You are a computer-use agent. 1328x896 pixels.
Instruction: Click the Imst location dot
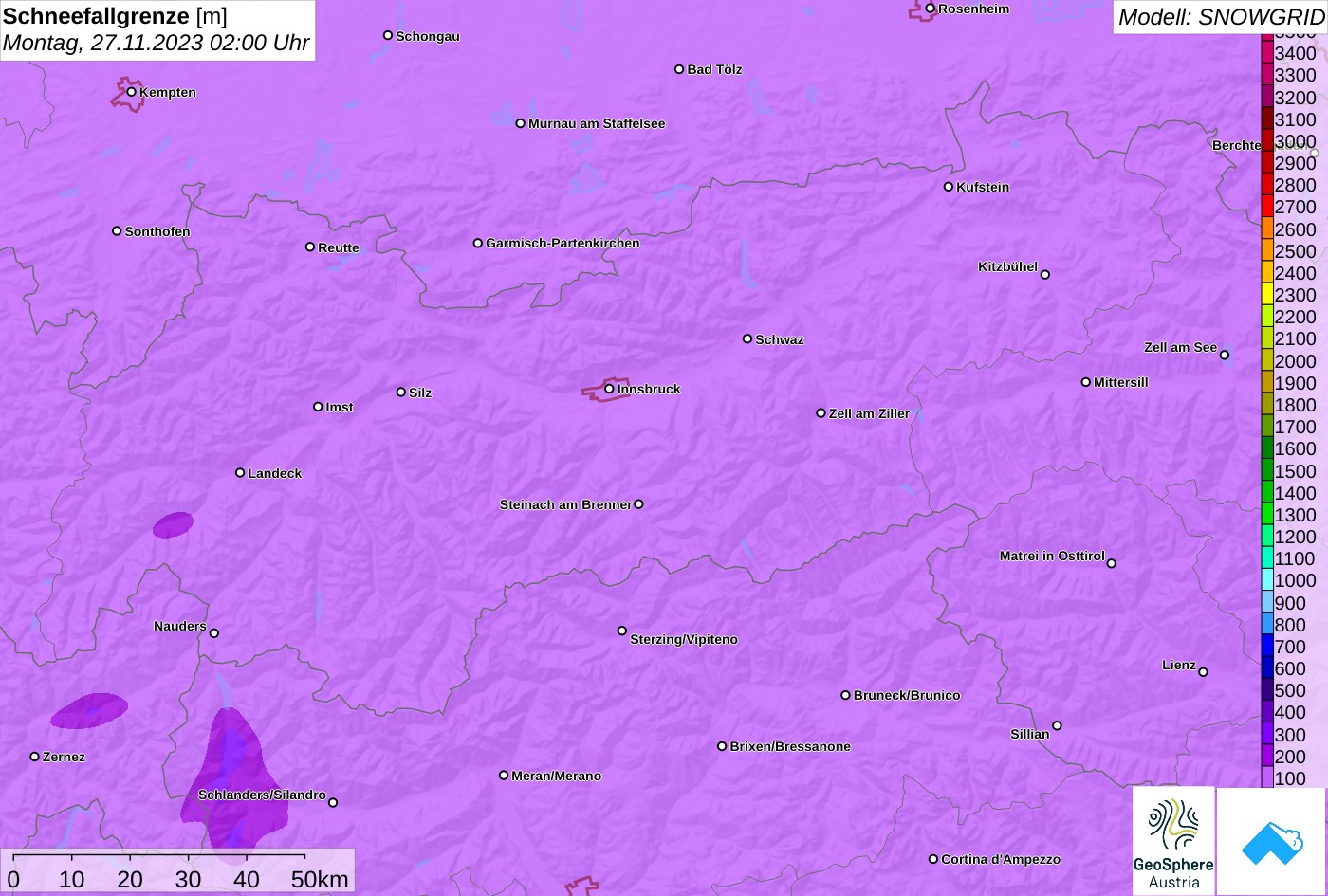click(x=318, y=407)
